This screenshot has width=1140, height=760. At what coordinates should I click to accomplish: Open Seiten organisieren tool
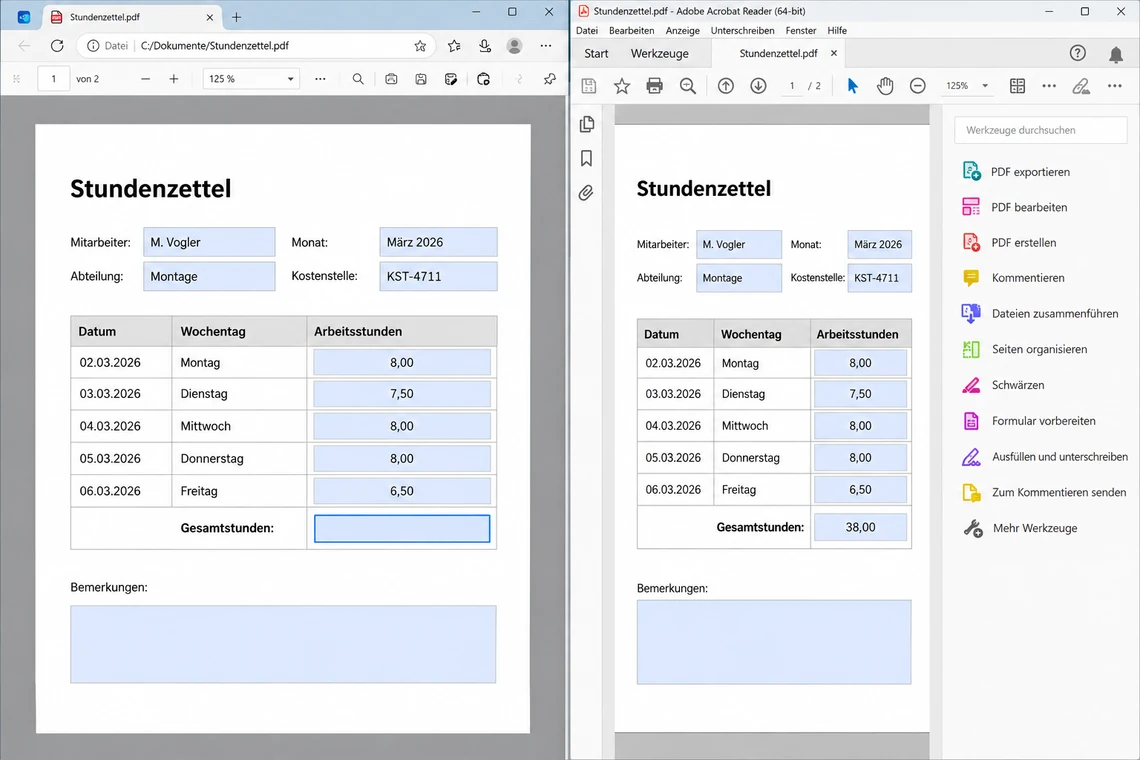1024,349
